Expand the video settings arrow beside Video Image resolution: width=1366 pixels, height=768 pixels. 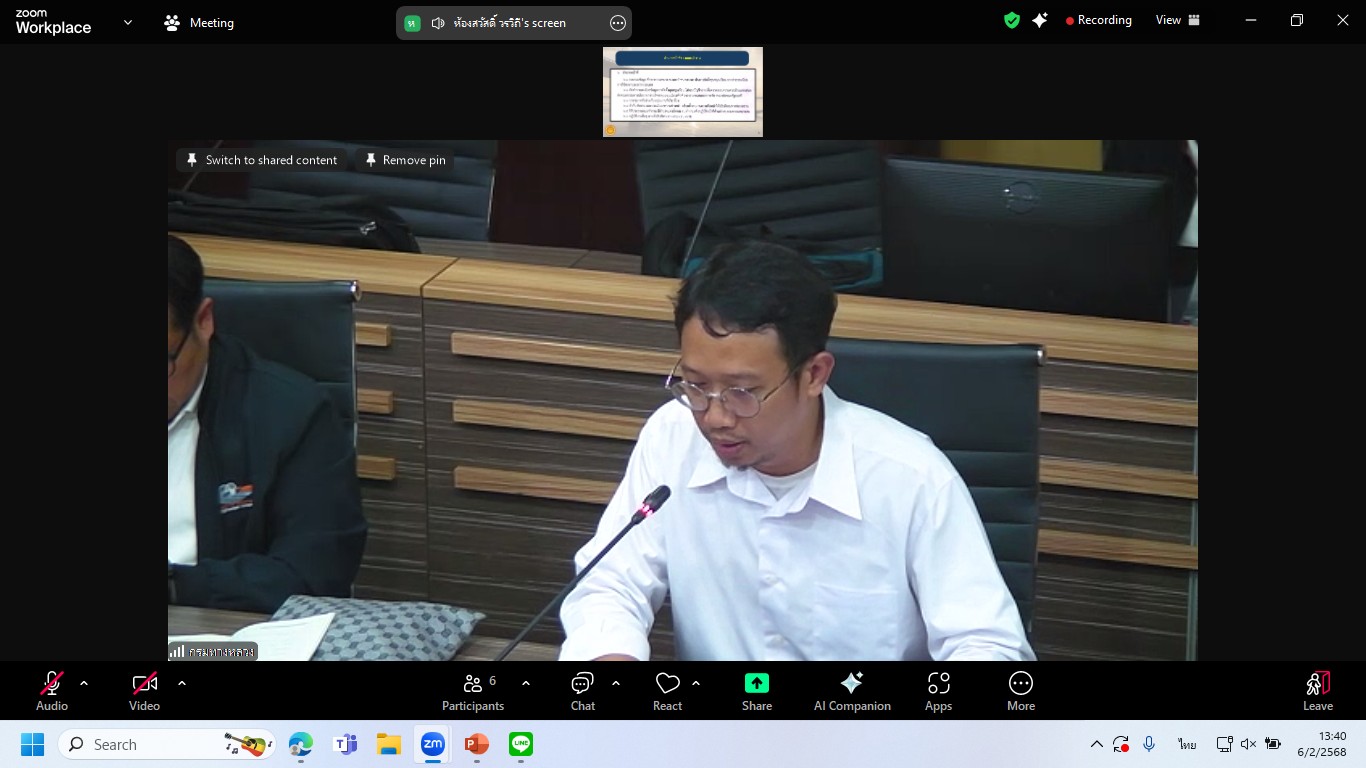click(x=182, y=683)
